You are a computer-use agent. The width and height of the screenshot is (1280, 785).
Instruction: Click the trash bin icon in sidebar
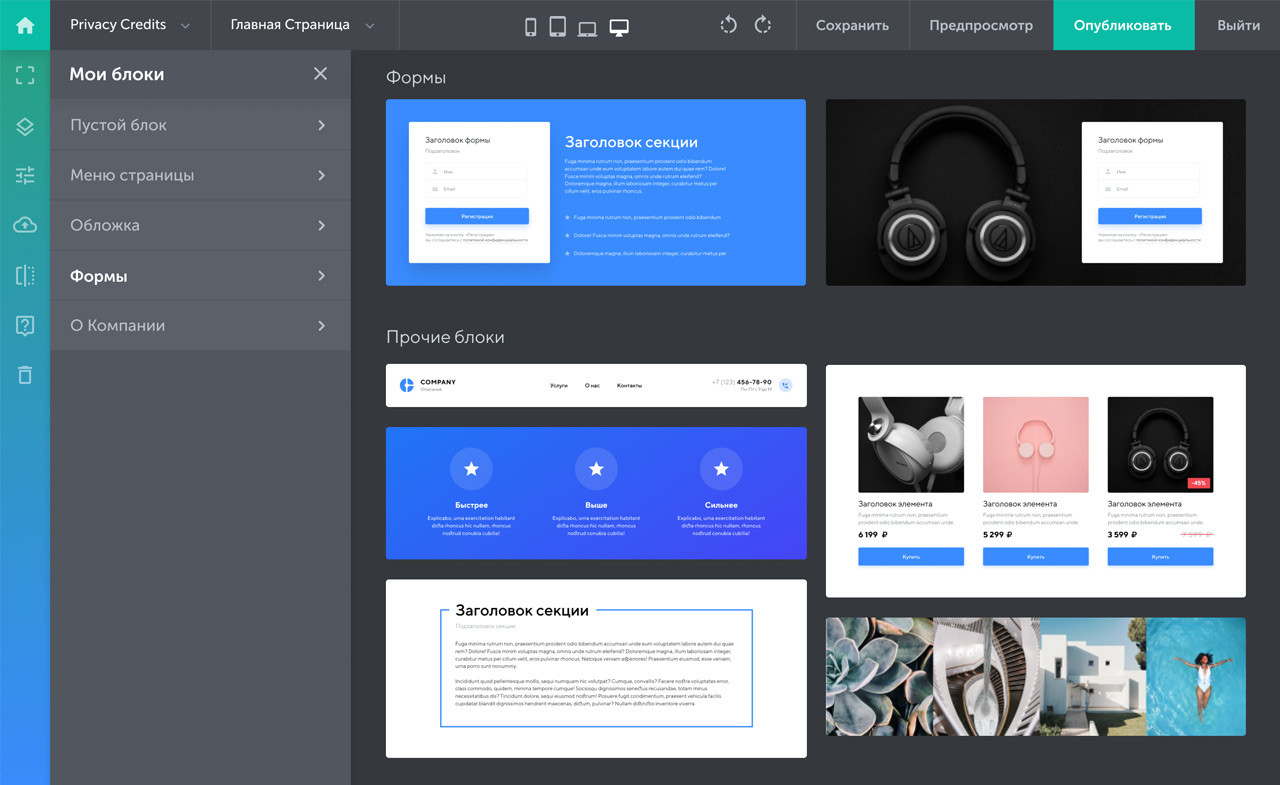point(25,375)
